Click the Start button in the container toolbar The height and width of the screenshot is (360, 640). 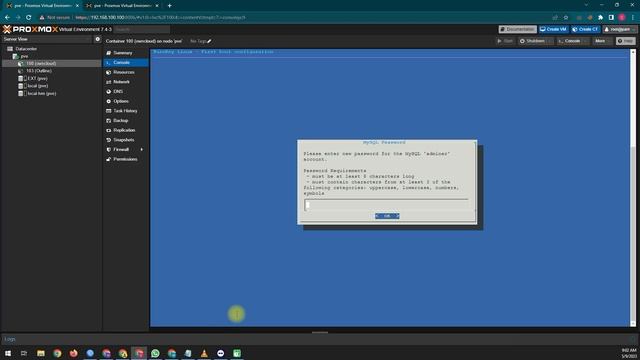(x=505, y=41)
